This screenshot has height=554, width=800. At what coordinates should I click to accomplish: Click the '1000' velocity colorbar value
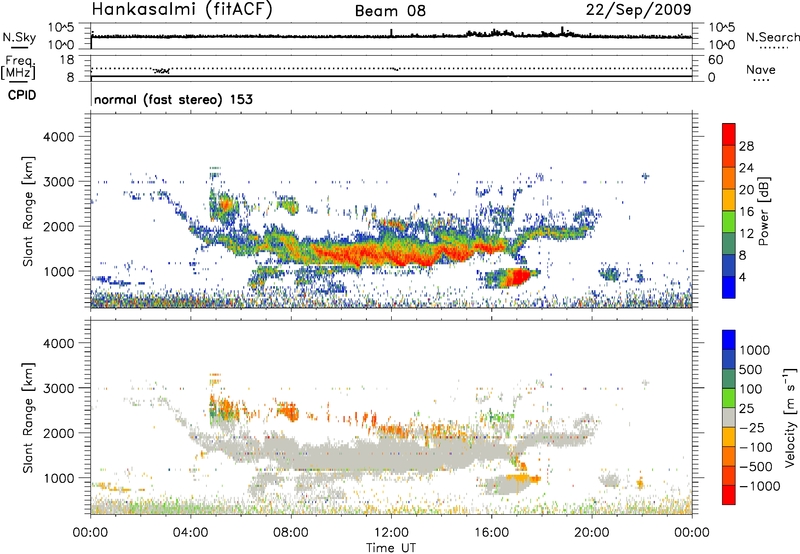click(755, 350)
